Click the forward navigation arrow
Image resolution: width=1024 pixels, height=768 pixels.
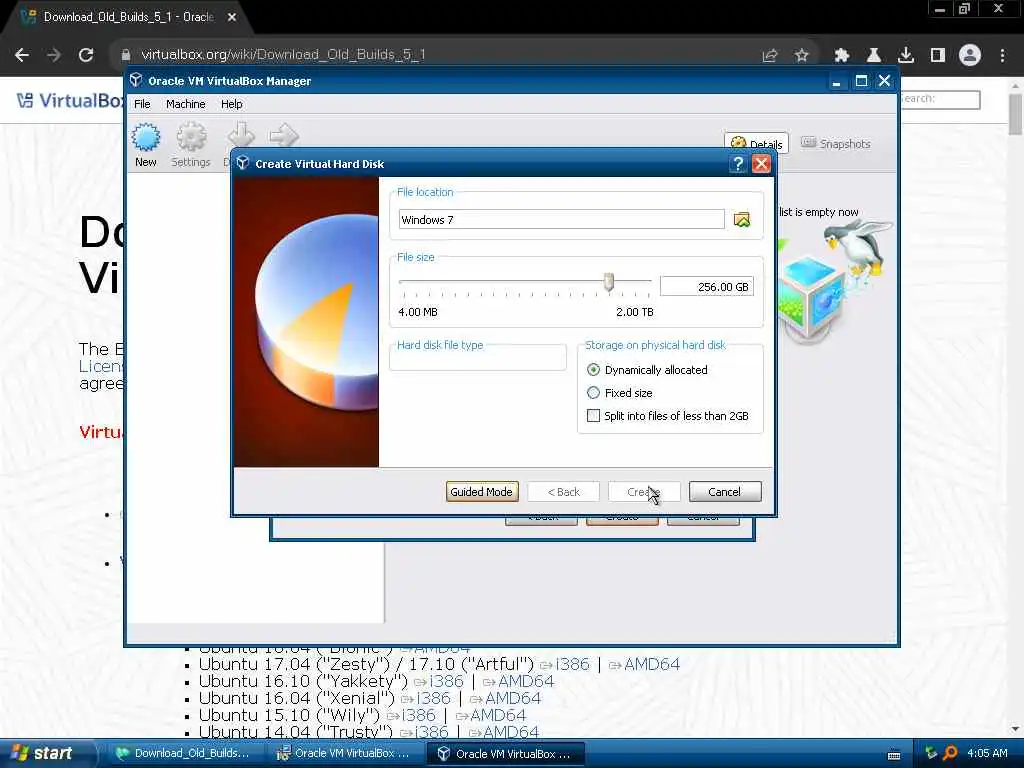54,55
